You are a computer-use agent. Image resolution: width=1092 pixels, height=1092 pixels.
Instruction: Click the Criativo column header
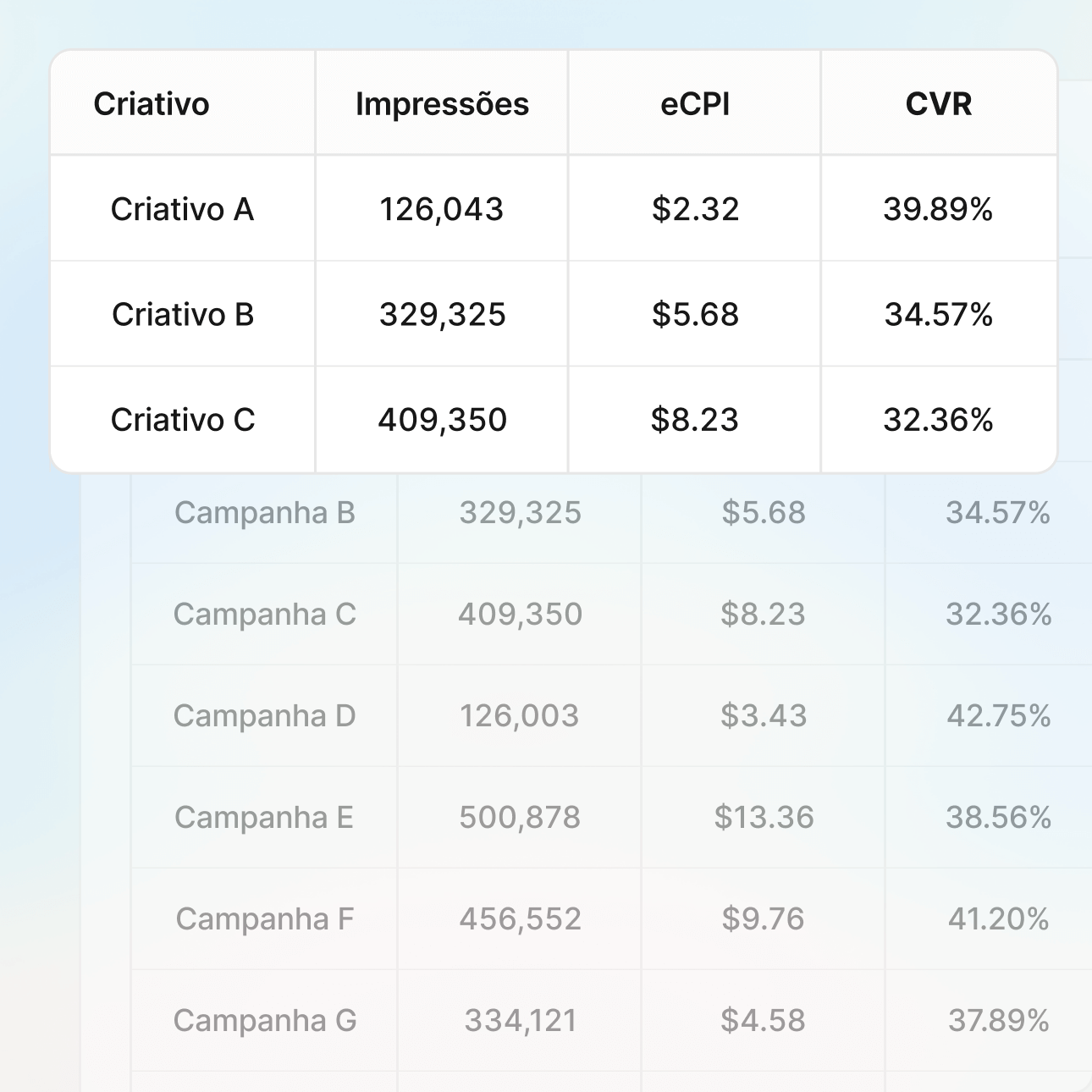coord(152,104)
